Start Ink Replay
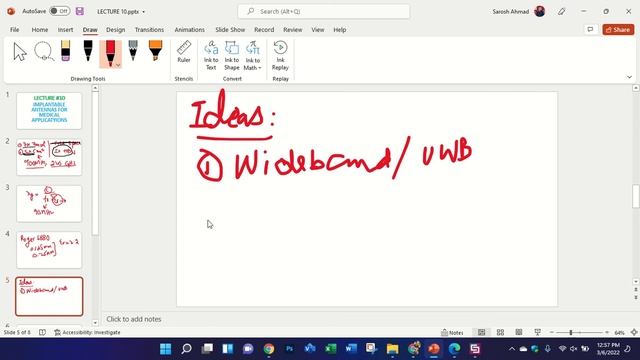The image size is (640, 360). [x=280, y=56]
